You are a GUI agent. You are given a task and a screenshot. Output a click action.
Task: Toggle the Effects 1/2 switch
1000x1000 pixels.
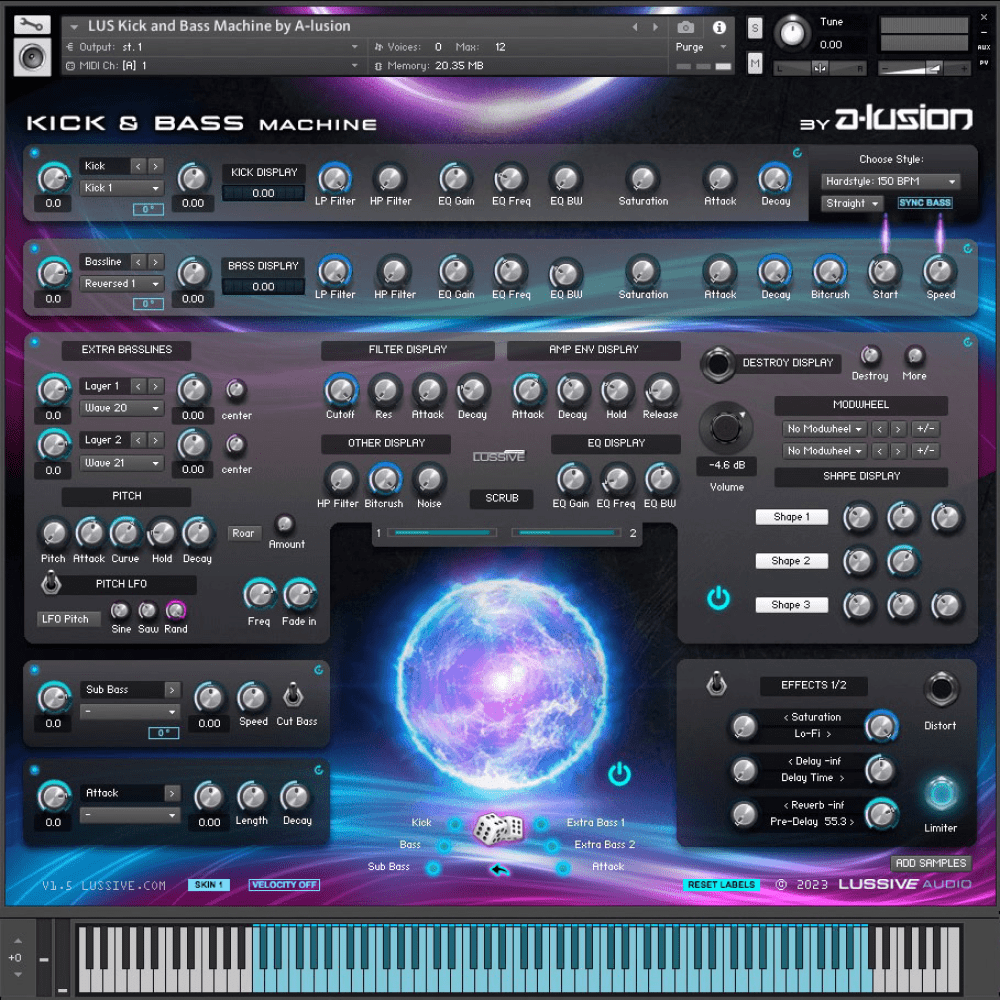coord(716,684)
